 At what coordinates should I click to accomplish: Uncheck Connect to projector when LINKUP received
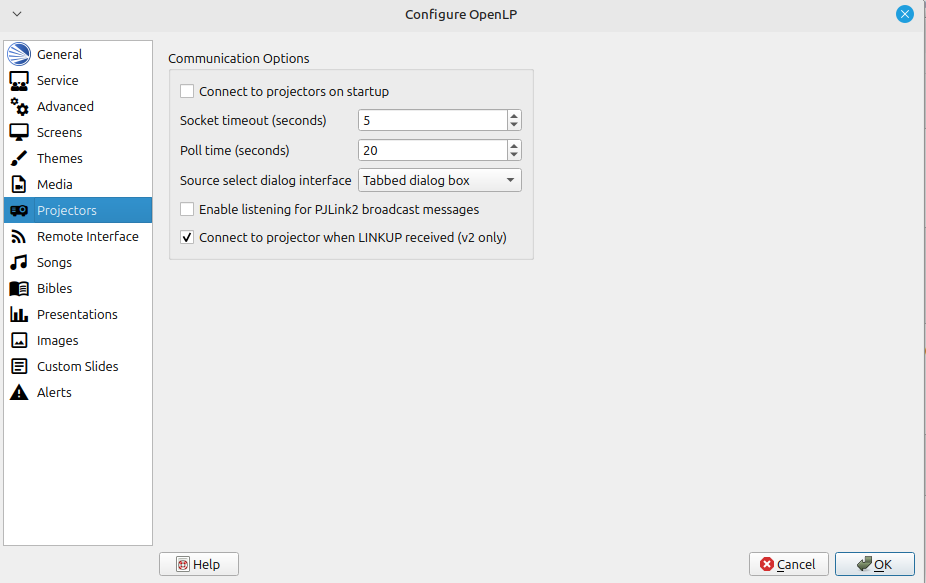[187, 238]
